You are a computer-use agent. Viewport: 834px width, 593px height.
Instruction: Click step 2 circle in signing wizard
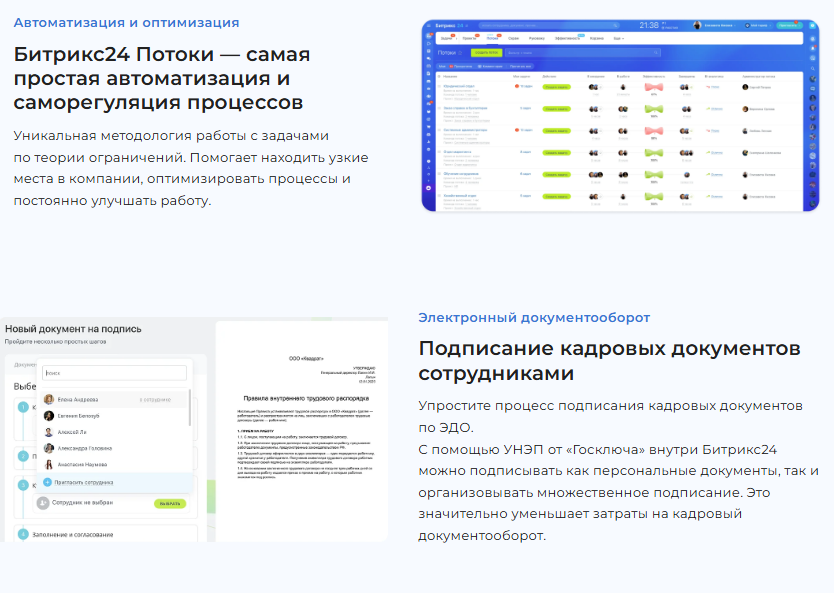click(x=23, y=456)
